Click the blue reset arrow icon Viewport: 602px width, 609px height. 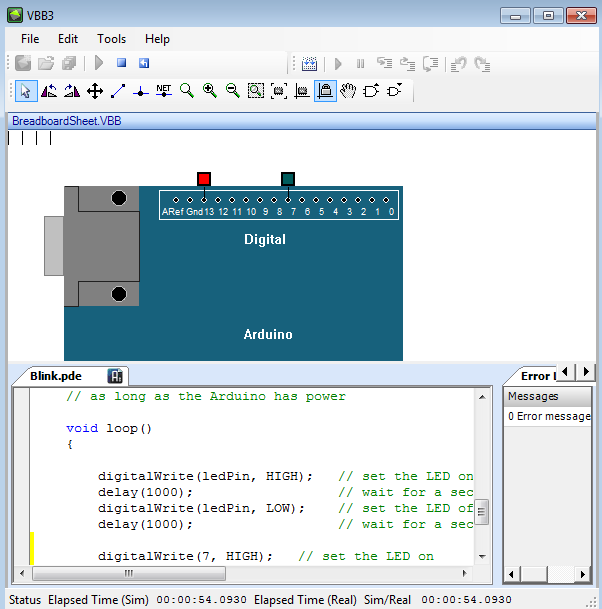pos(144,63)
